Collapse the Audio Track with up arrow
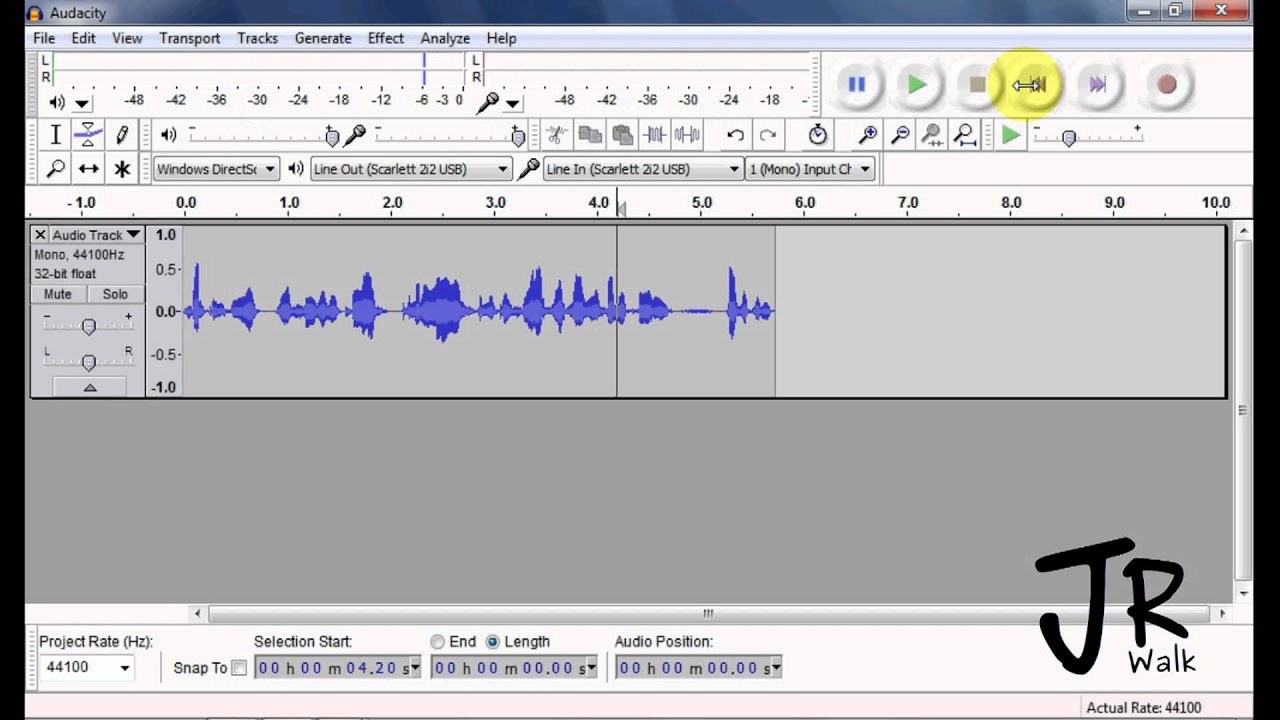The image size is (1280, 720). pyautogui.click(x=89, y=387)
